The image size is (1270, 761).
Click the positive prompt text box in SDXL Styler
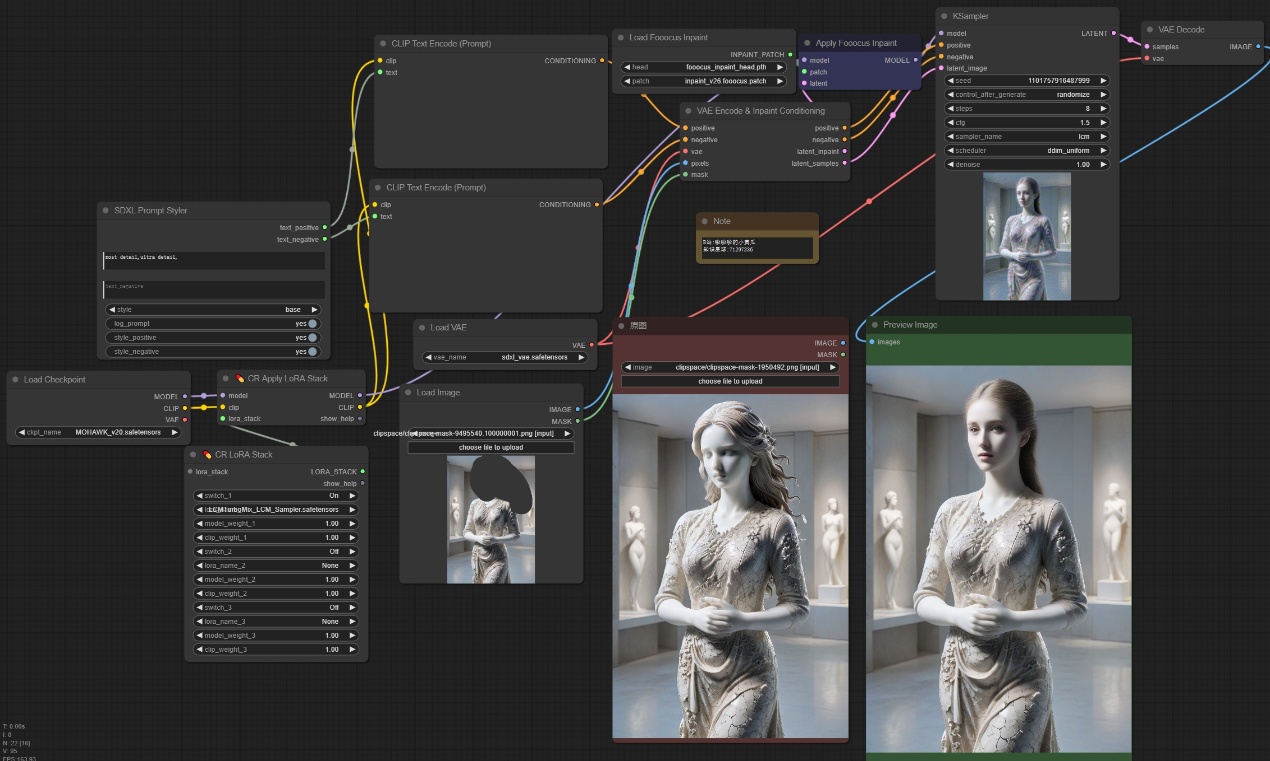point(214,260)
